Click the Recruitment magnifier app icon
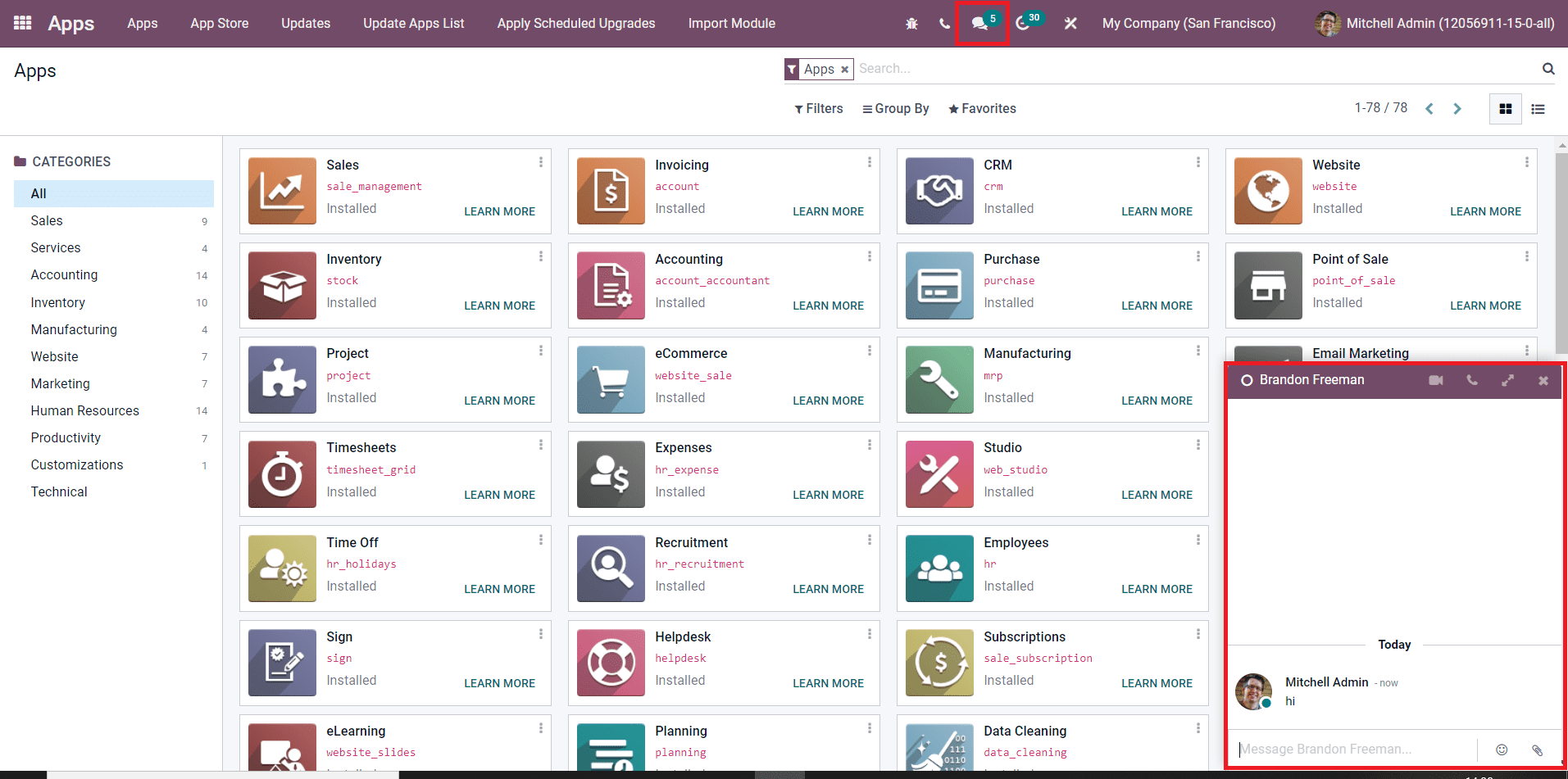This screenshot has height=779, width=1568. (x=611, y=568)
